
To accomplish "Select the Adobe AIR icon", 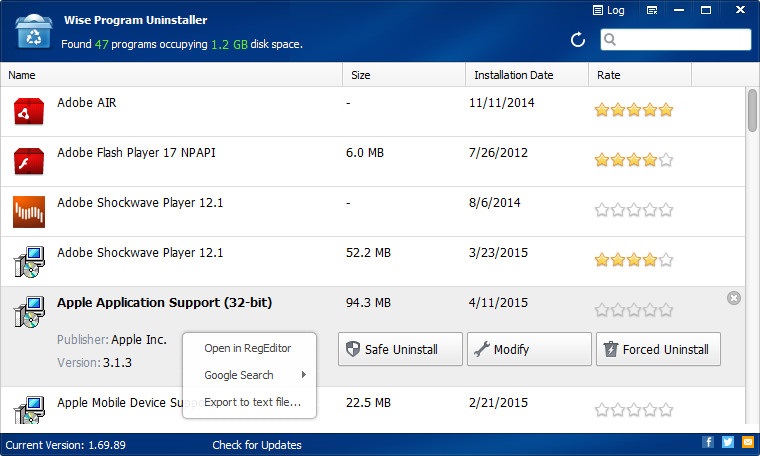I will 29,111.
